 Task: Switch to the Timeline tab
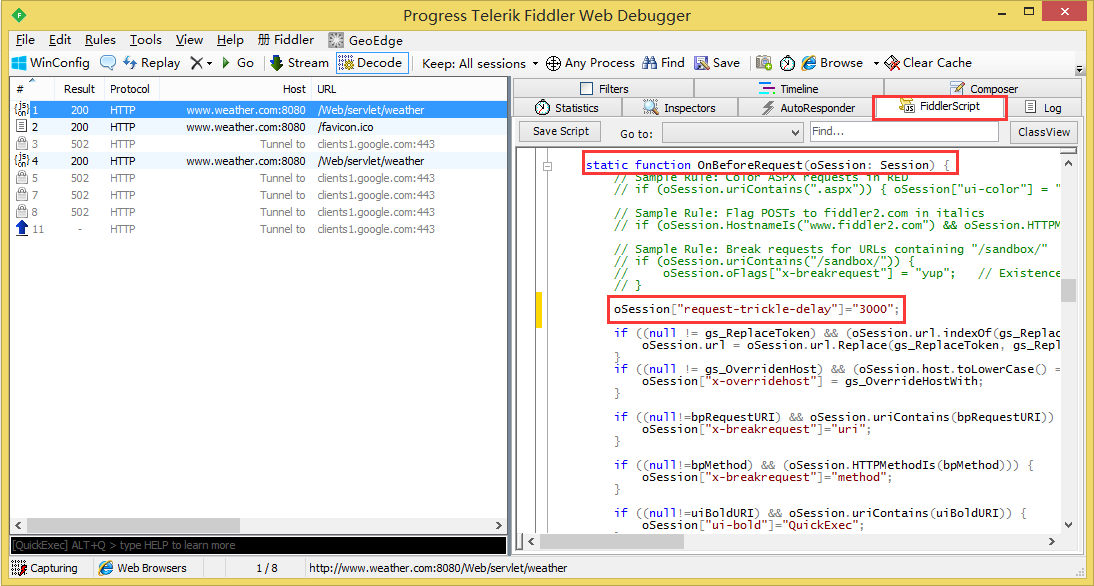(788, 89)
